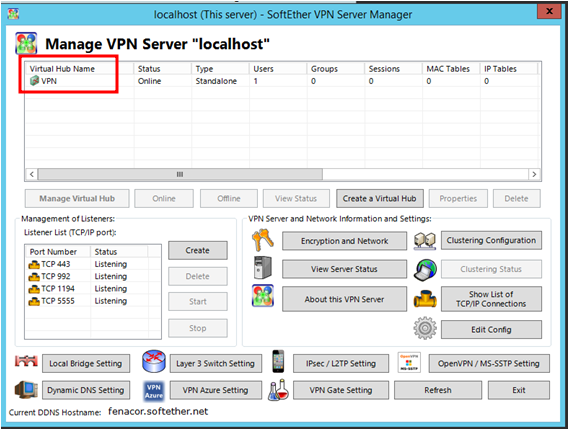Image resolution: width=569 pixels, height=430 pixels.
Task: Click the 'fenacor.softether.net' hostname text
Action: (x=158, y=411)
